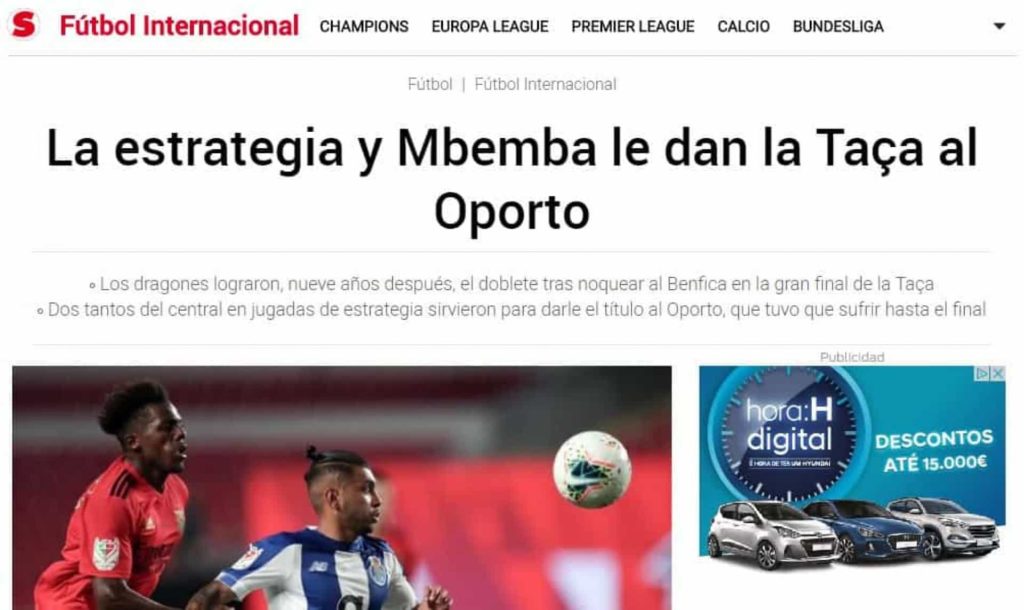Open the CALCIO navigation item

coord(743,27)
